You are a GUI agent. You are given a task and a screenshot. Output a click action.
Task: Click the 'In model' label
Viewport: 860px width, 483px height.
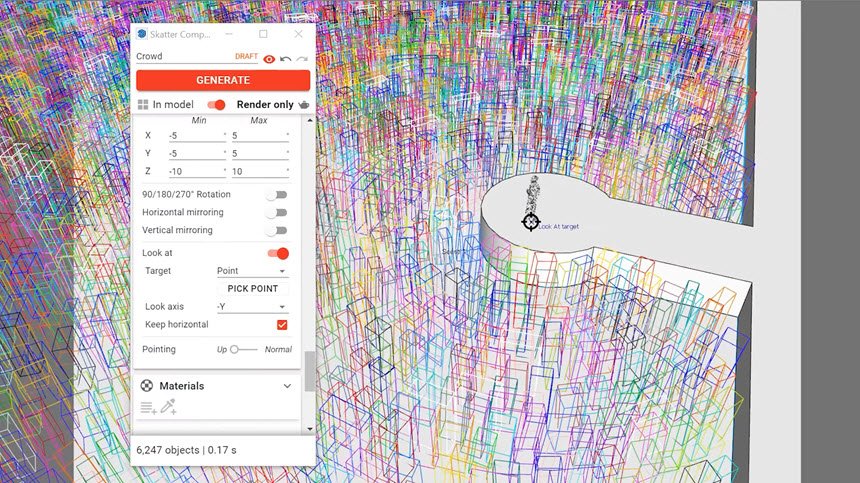[x=173, y=105]
